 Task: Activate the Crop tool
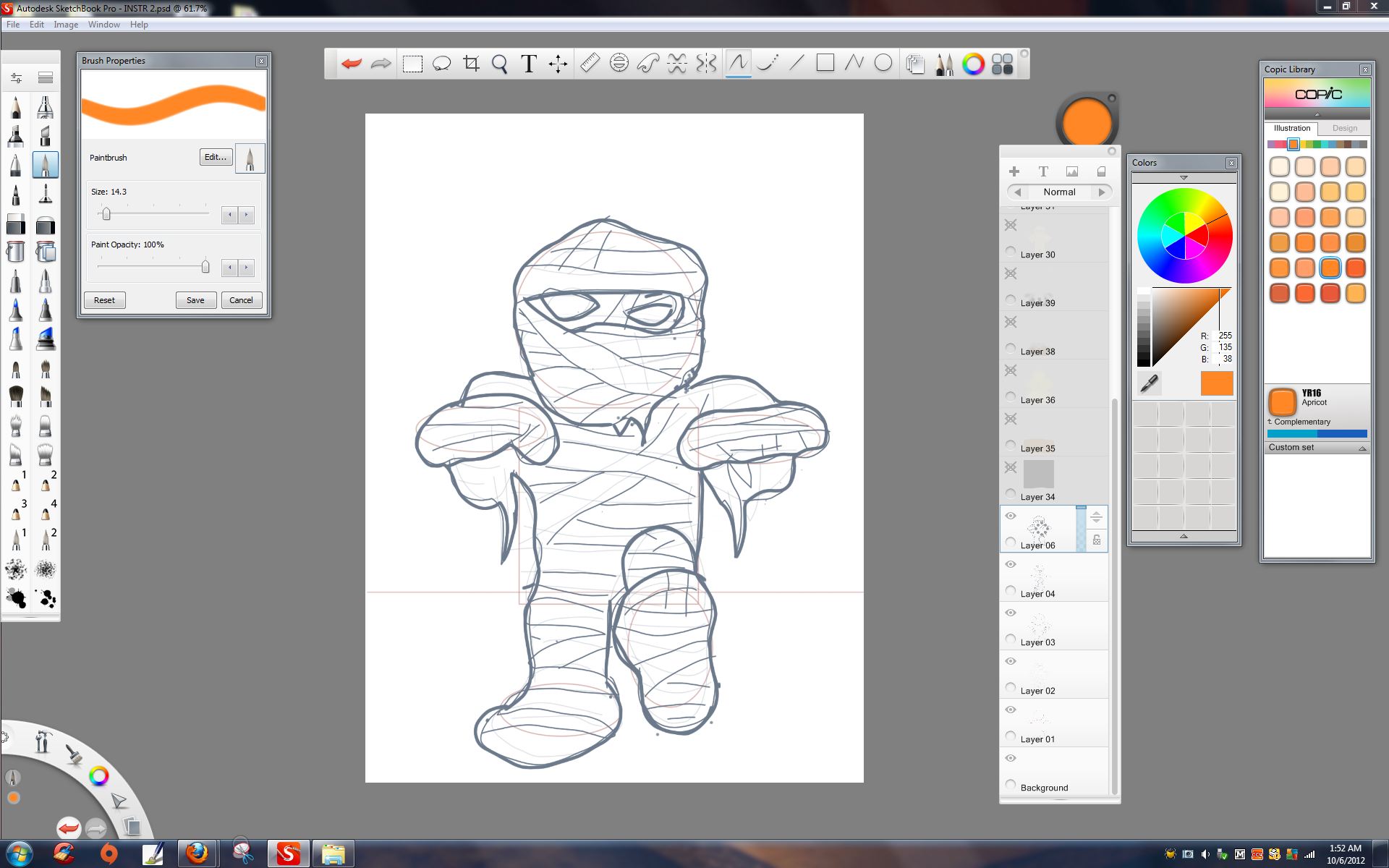pyautogui.click(x=471, y=64)
